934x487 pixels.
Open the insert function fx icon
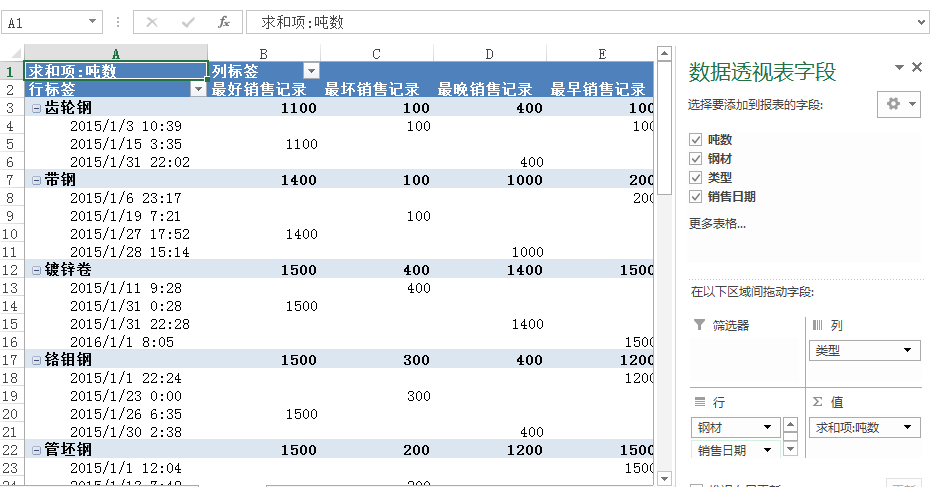[224, 23]
